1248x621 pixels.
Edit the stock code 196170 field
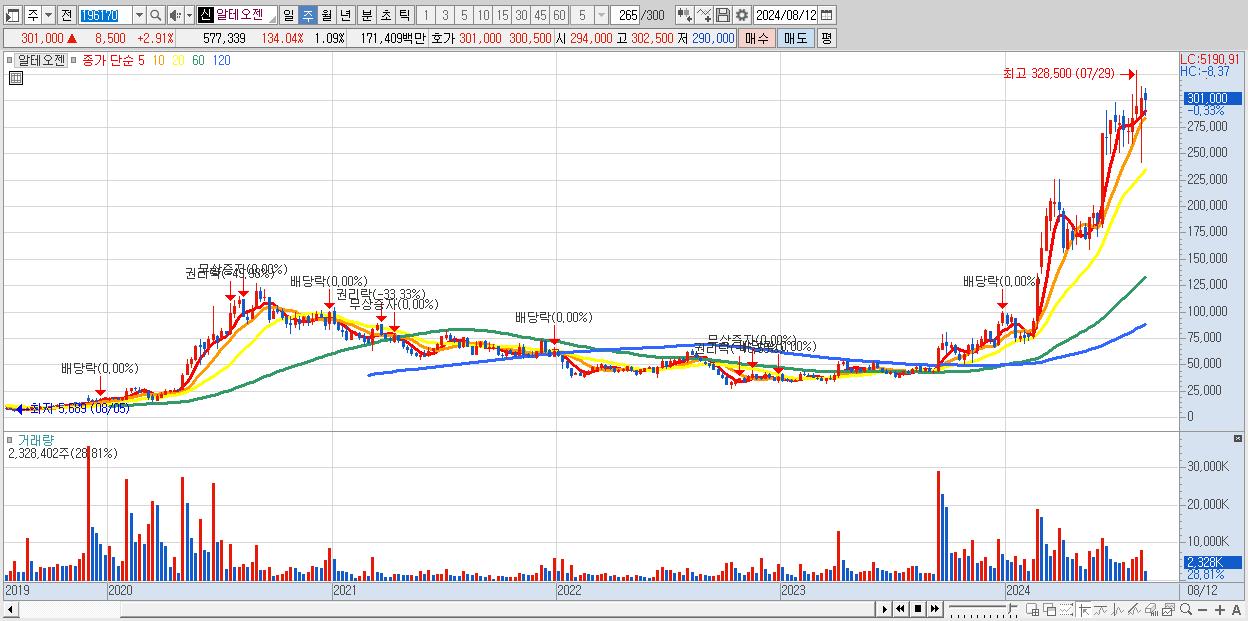tap(105, 15)
